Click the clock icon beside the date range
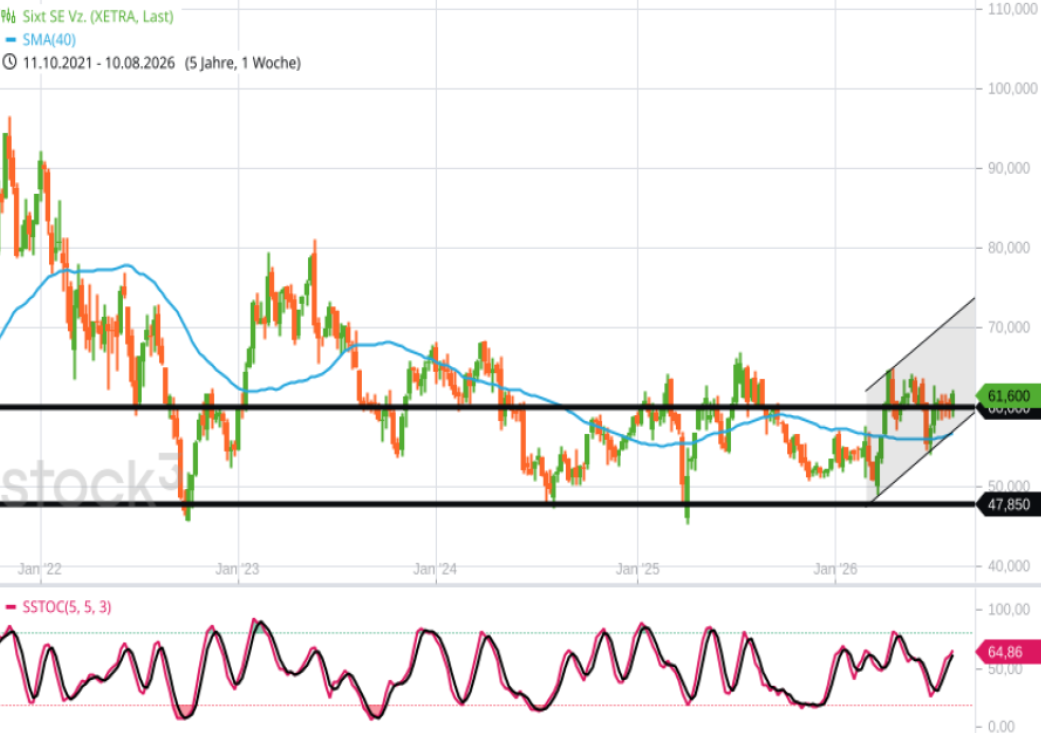Viewport: 1041px width, 733px height. [x=9, y=62]
